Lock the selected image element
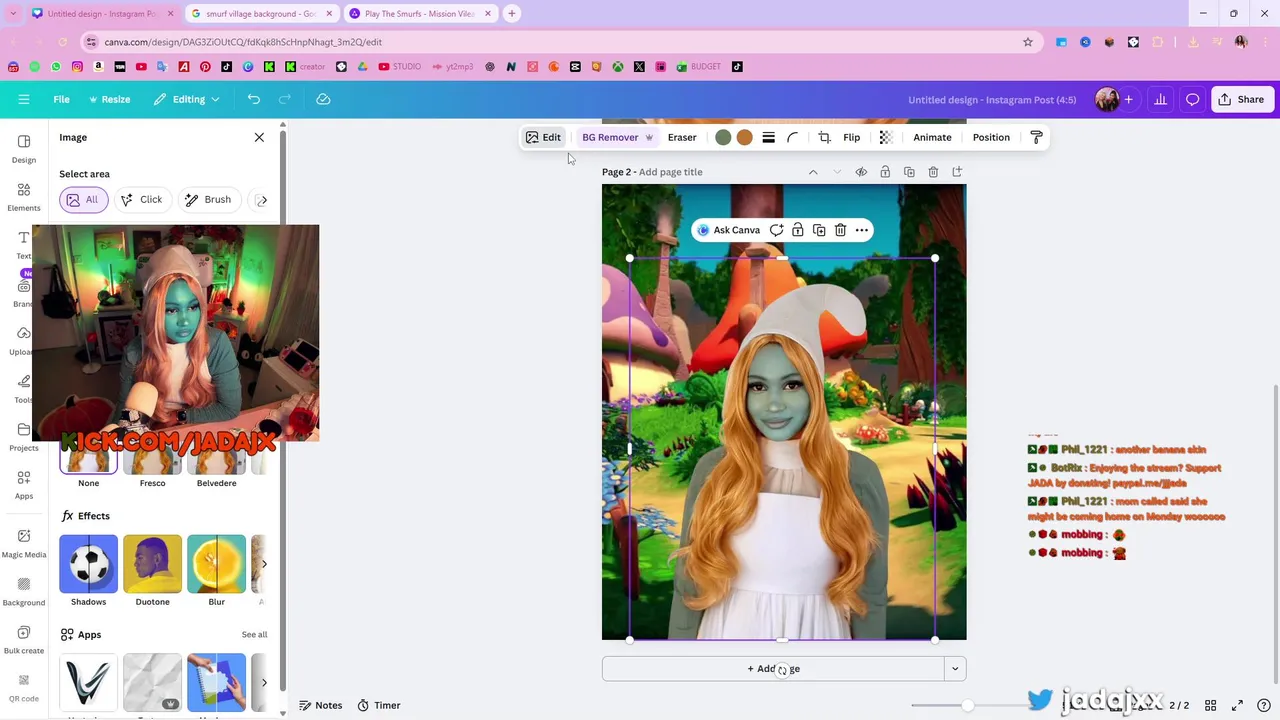Screen dimensions: 1280x720 click(x=797, y=230)
